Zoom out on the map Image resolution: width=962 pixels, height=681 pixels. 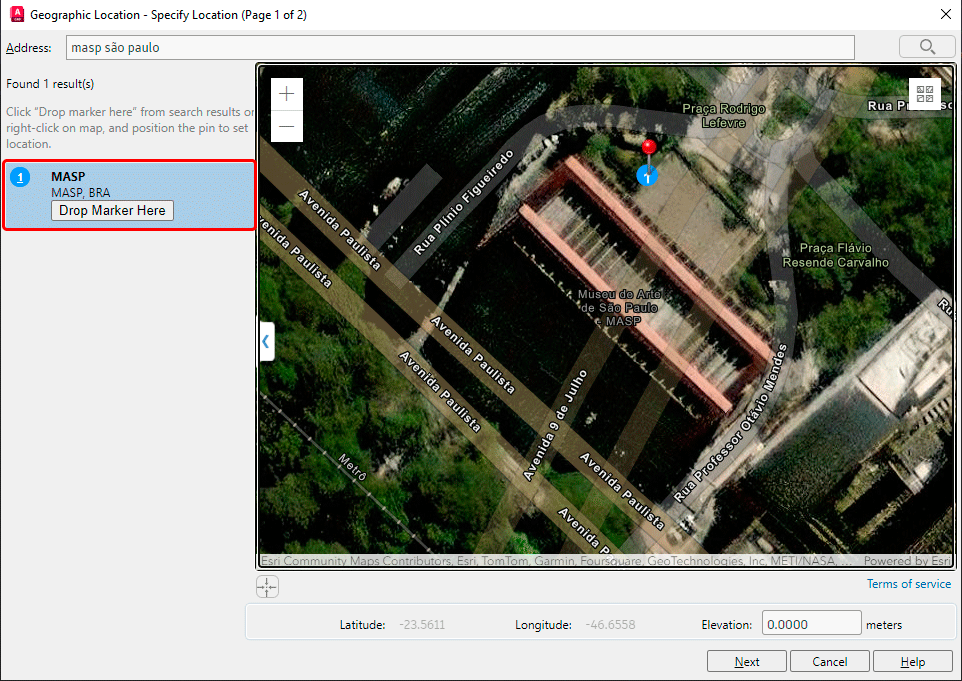pos(286,127)
